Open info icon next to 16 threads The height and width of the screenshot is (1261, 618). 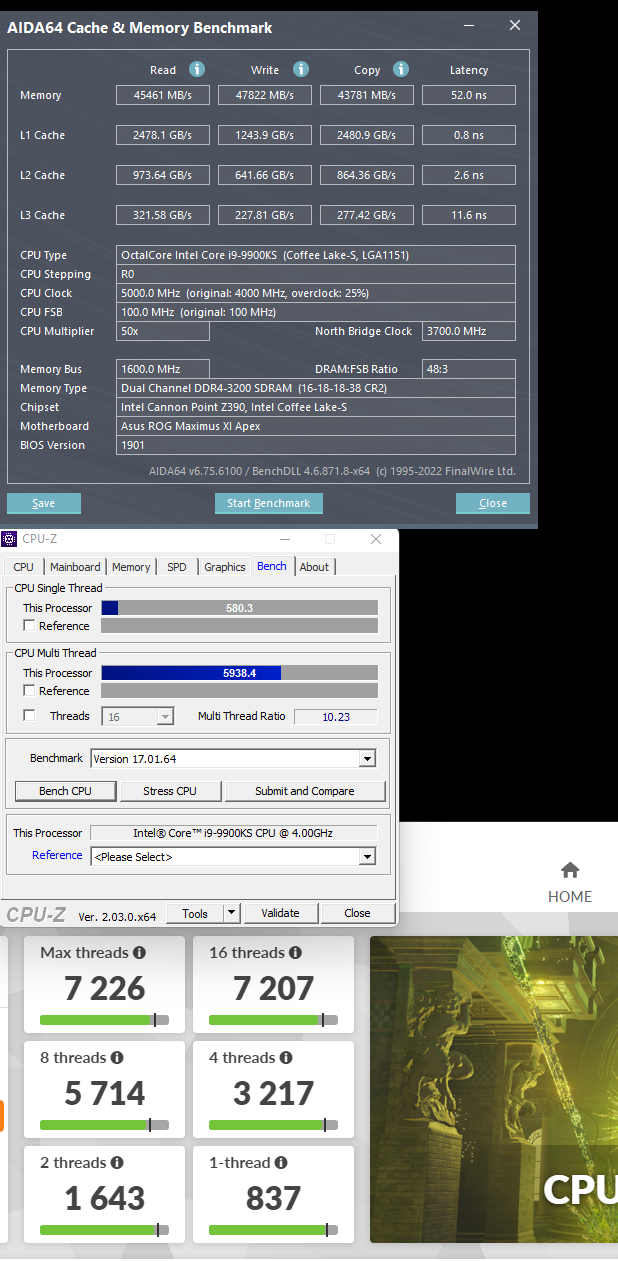[x=295, y=953]
